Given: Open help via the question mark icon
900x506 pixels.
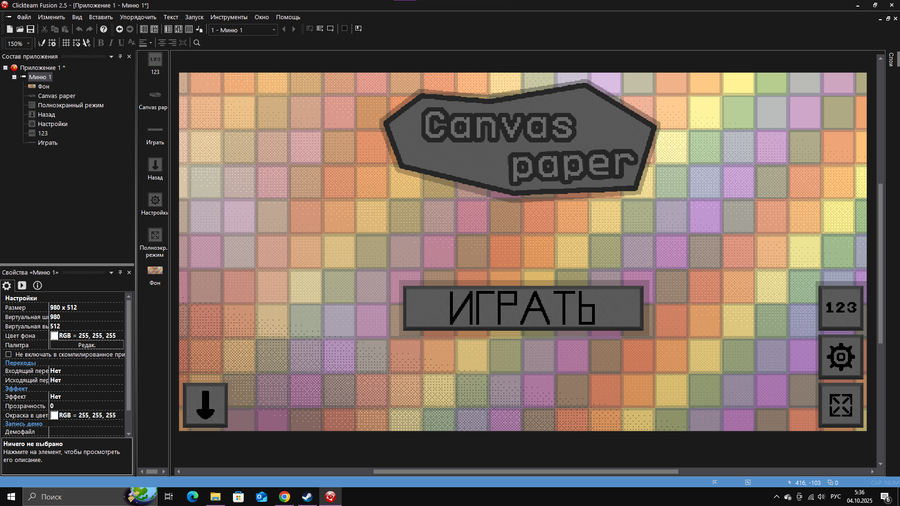Looking at the screenshot, I should 103,29.
